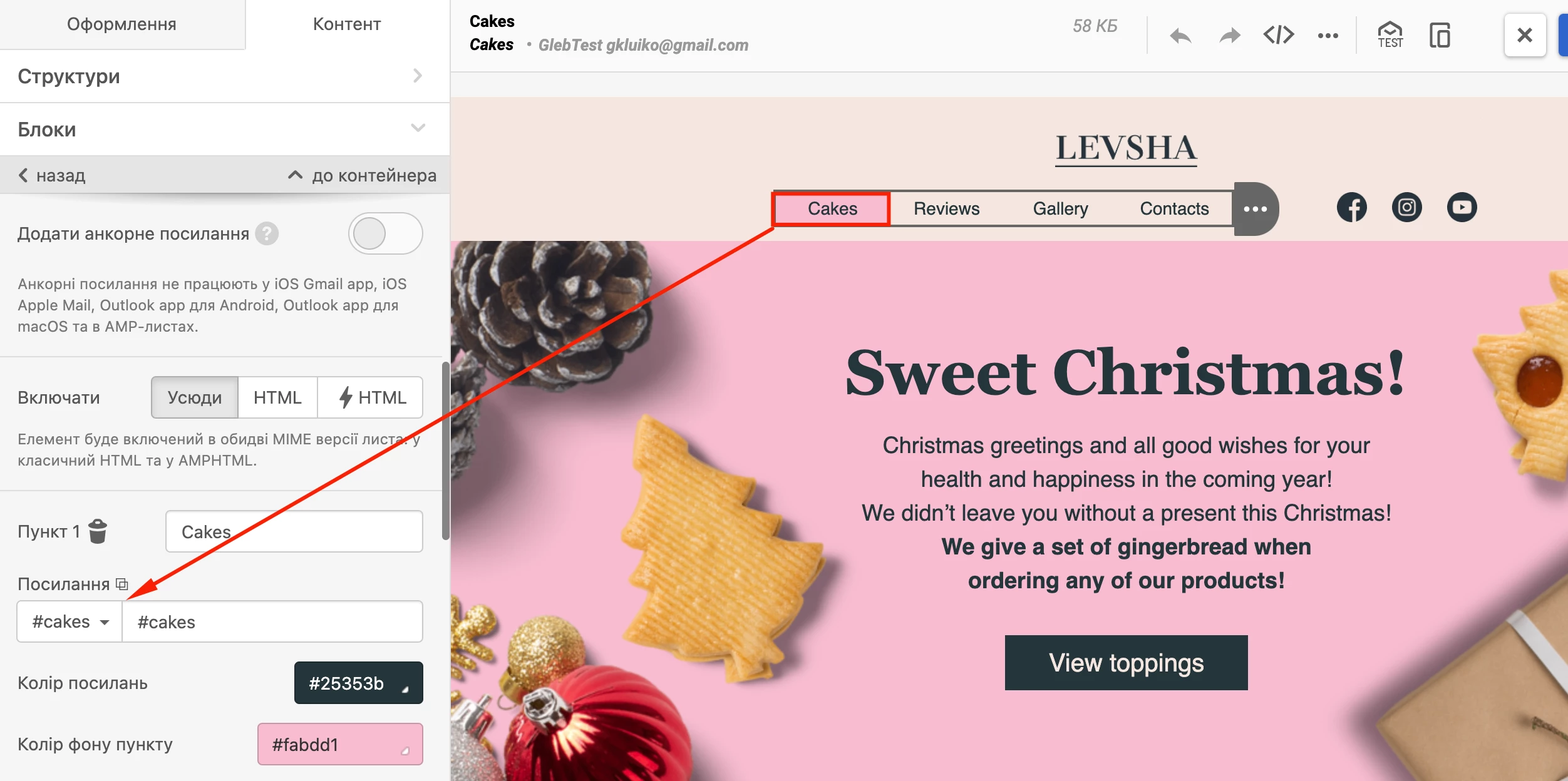Screen dimensions: 1568x781
Task: Open the Facebook social icon
Action: (x=1352, y=208)
